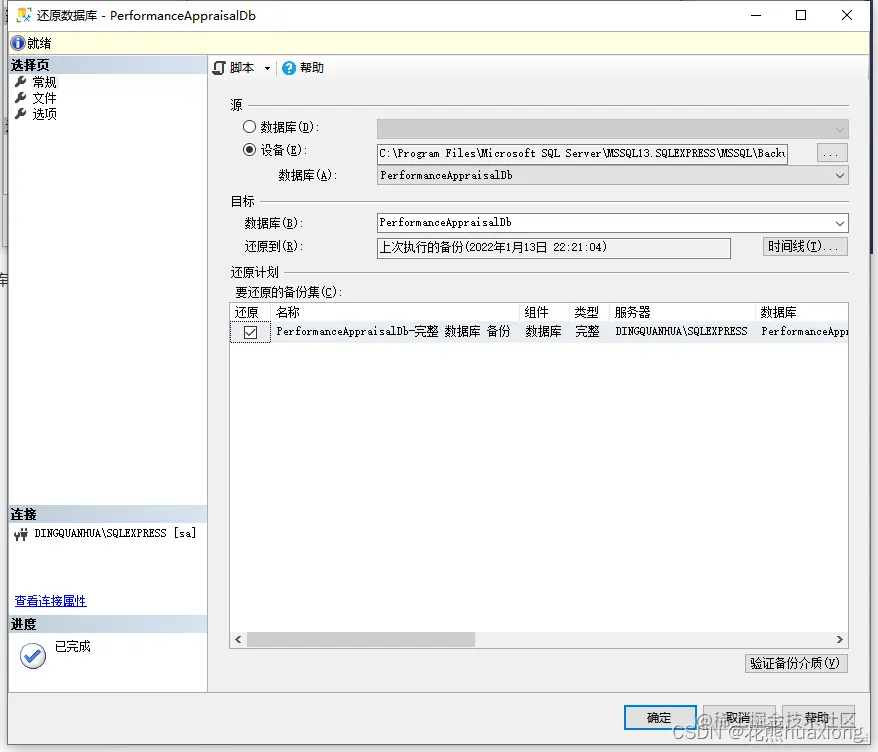
Task: Open the disabled 数据库(D) source combo box
Action: (x=613, y=129)
